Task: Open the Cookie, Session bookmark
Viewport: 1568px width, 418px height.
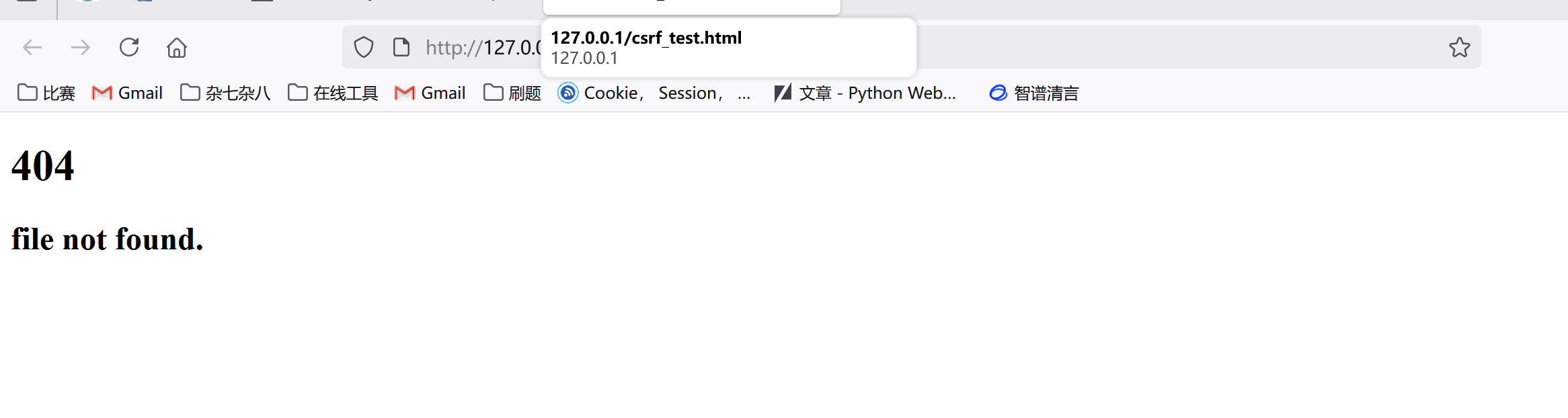Action: pos(654,93)
